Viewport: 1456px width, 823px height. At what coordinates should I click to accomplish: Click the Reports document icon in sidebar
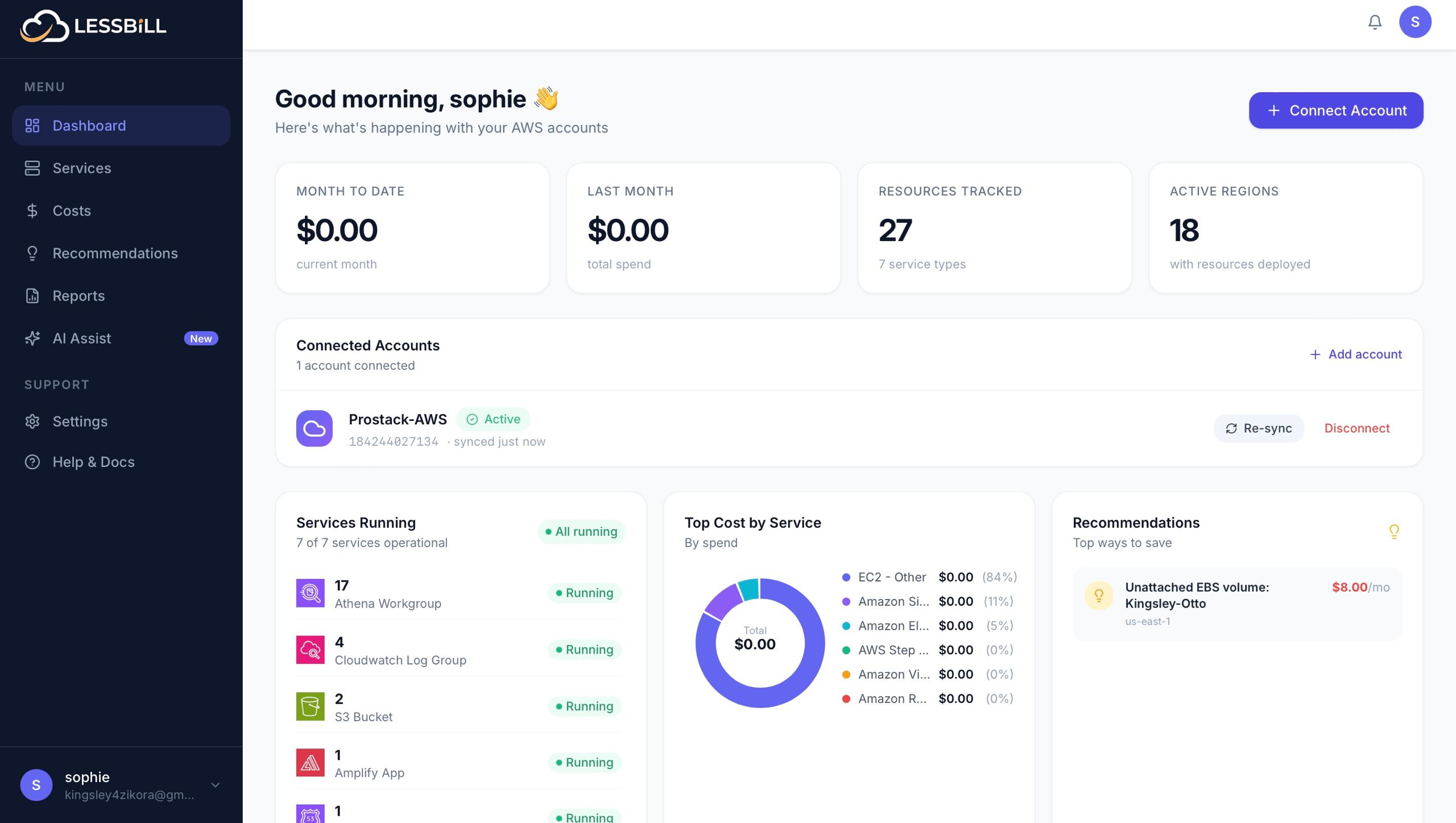[x=32, y=296]
